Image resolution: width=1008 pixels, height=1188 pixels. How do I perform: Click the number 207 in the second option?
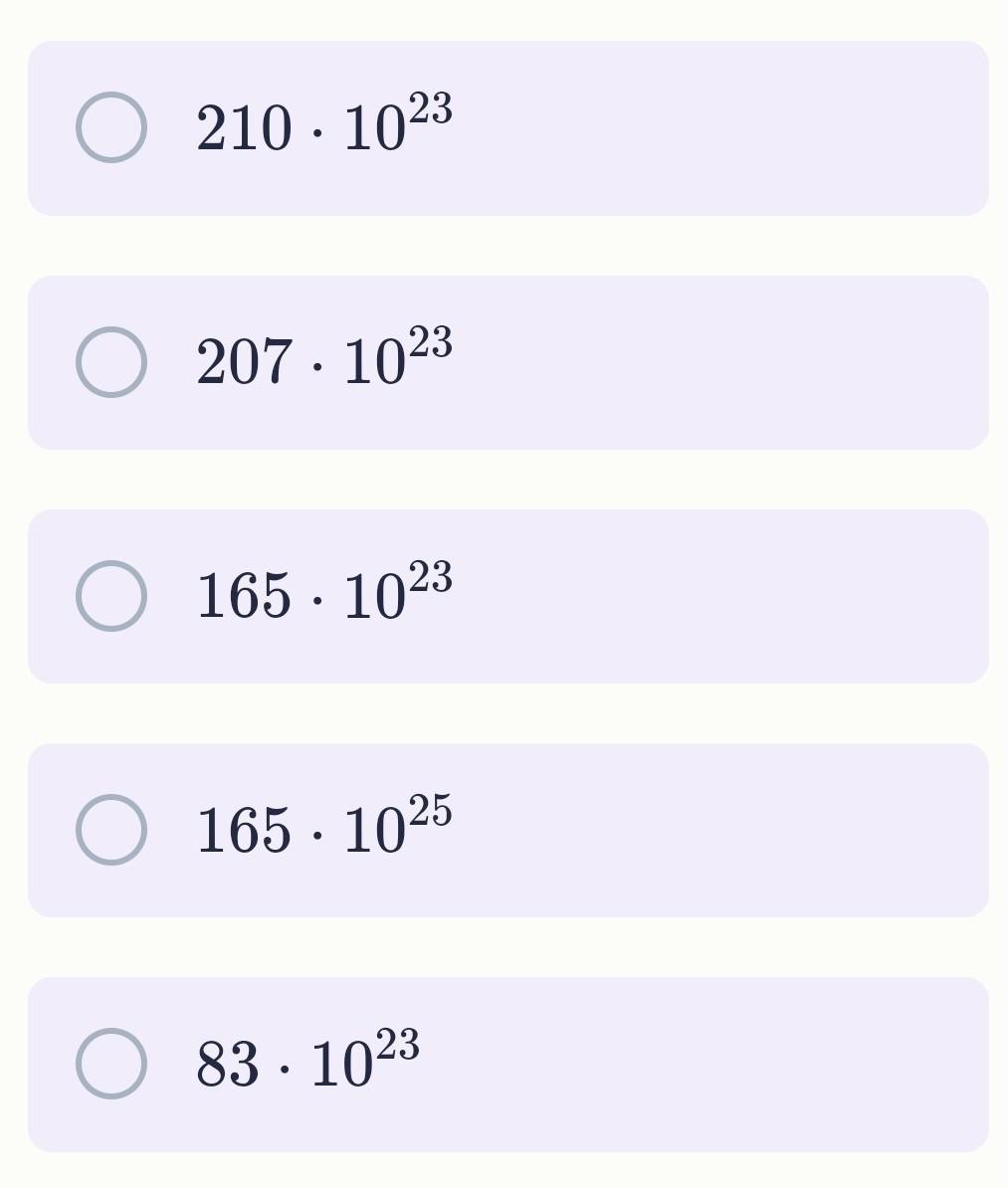[x=245, y=363]
